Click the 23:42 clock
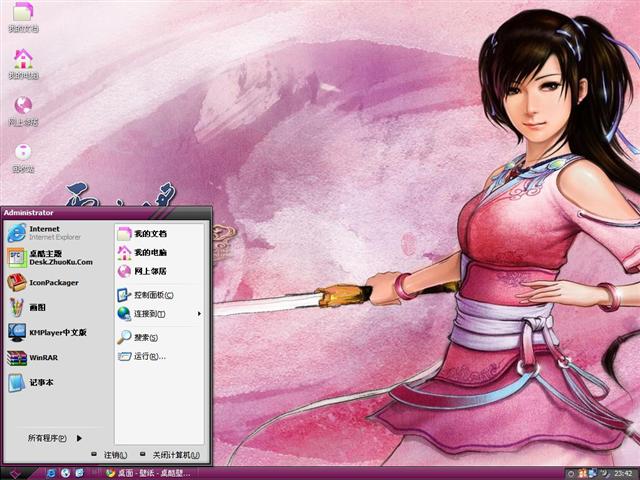Screen dimensions: 640x480 [623, 473]
